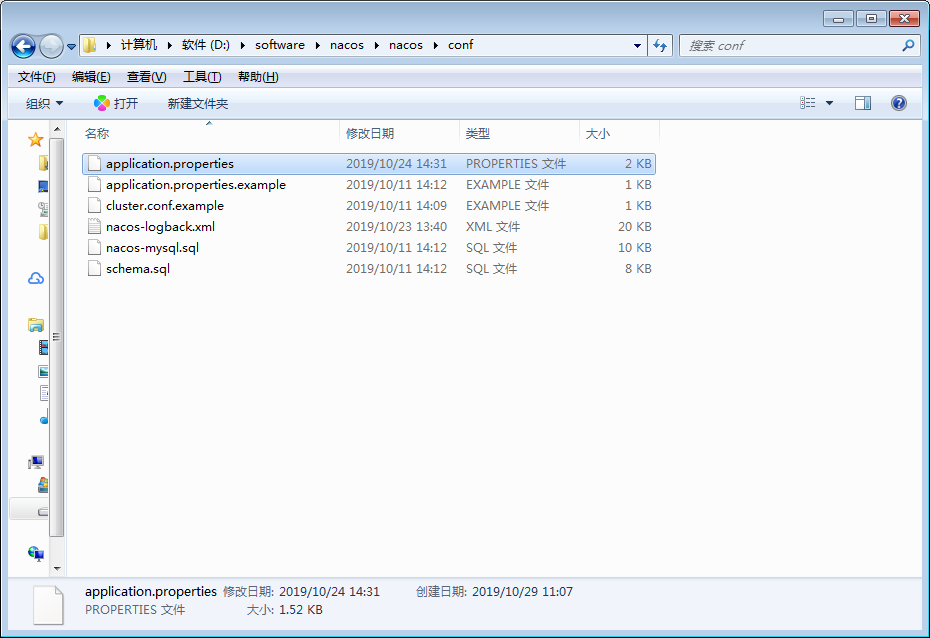Expand the arrow before conf breadcrumb
The image size is (930, 638).
click(x=435, y=45)
